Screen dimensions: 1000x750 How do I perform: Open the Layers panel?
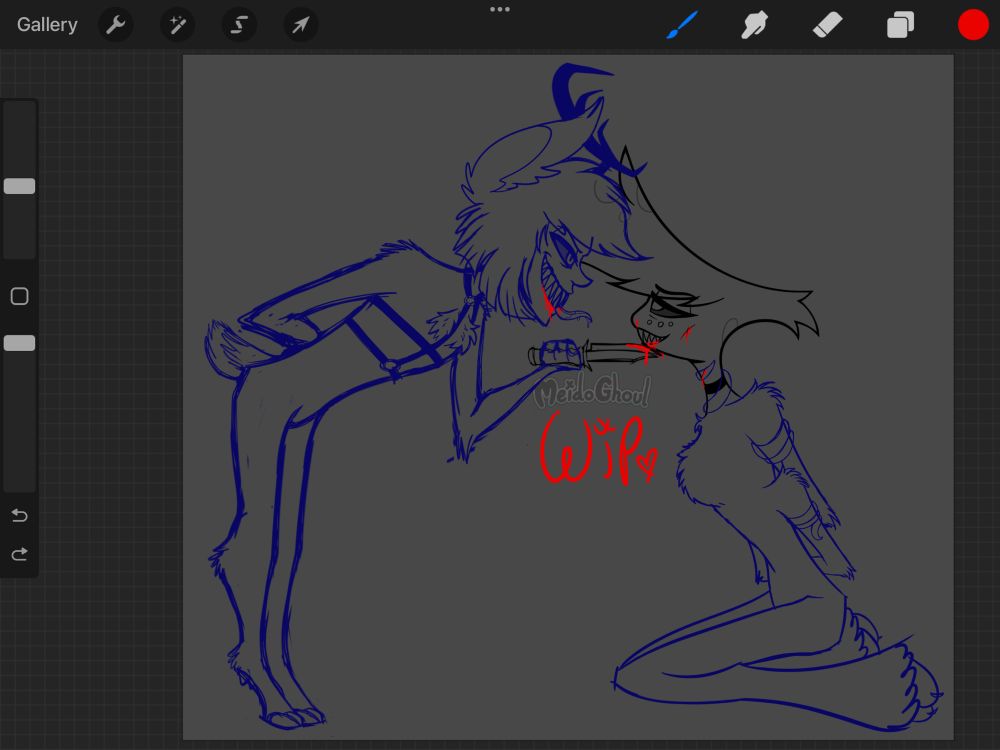(899, 24)
